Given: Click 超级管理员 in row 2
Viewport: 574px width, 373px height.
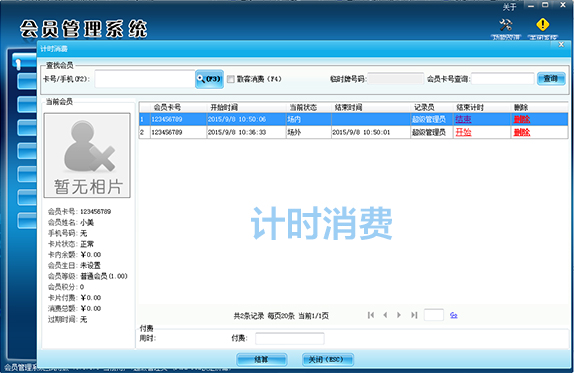Looking at the screenshot, I should [x=429, y=132].
